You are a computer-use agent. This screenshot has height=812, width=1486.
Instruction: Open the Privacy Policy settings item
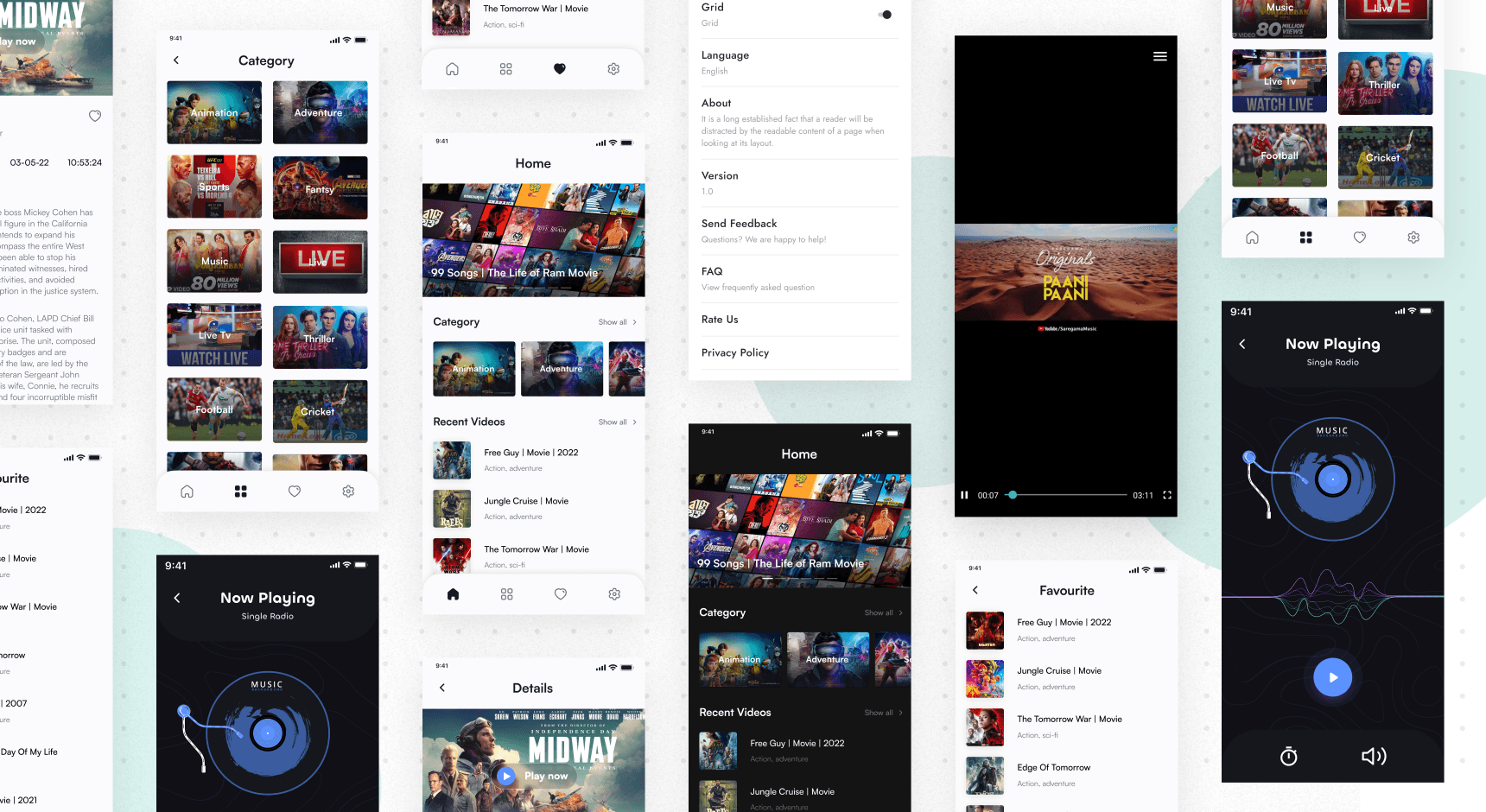point(735,352)
